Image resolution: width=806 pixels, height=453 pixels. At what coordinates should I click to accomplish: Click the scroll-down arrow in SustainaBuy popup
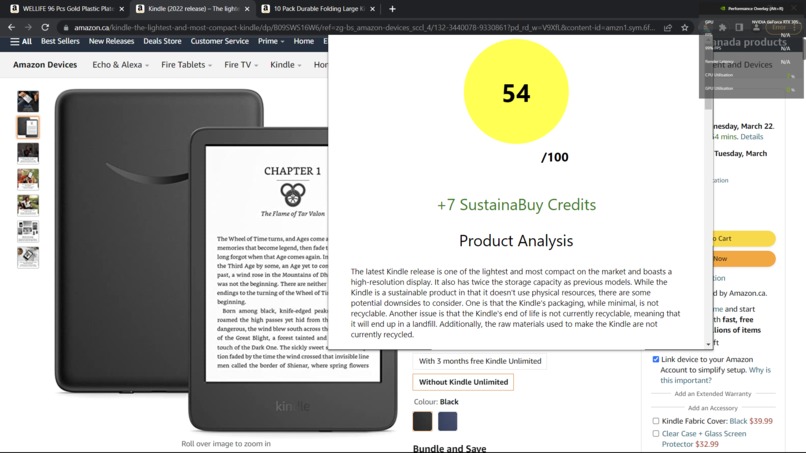[x=708, y=344]
